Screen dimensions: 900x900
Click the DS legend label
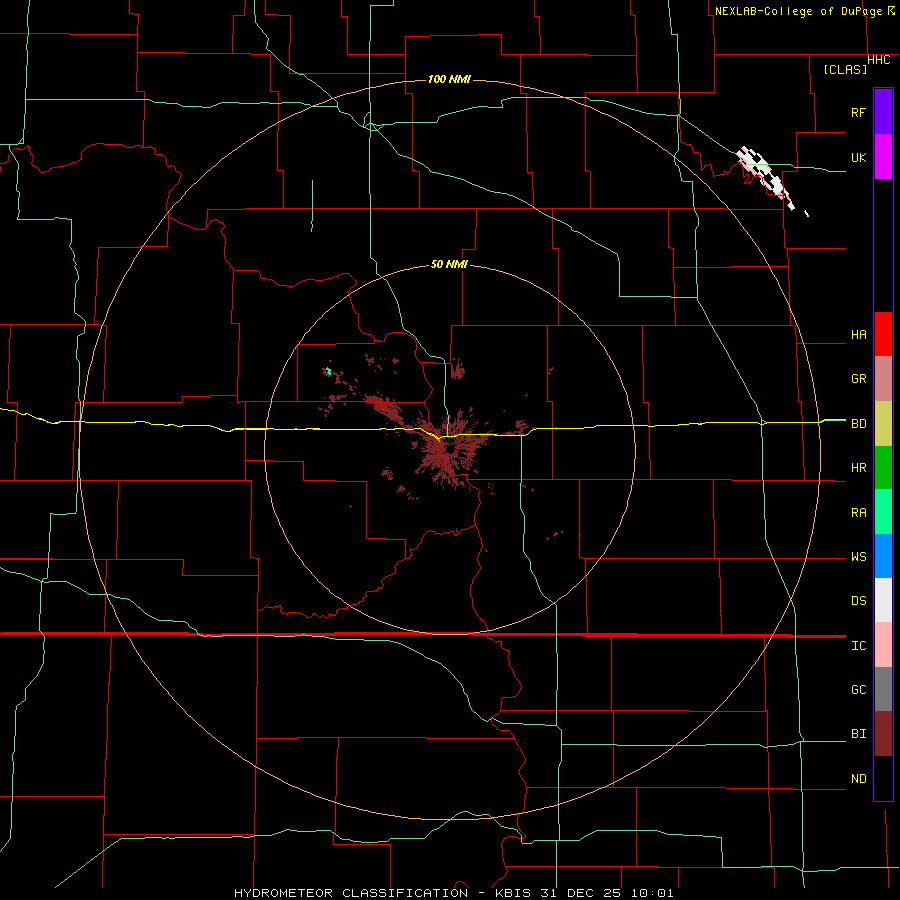[858, 601]
